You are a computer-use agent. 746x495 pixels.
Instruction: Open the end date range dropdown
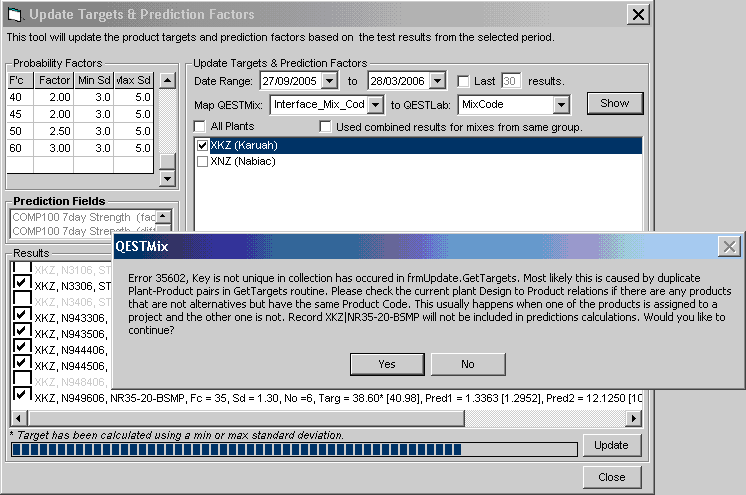[x=440, y=80]
